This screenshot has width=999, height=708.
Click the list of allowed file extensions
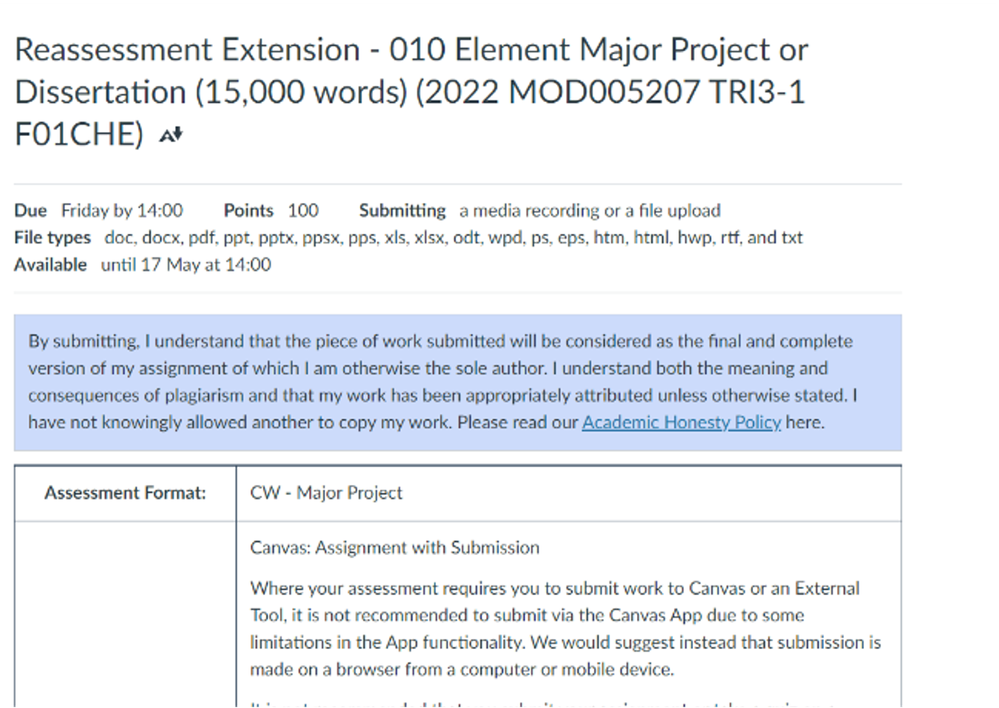(x=453, y=238)
